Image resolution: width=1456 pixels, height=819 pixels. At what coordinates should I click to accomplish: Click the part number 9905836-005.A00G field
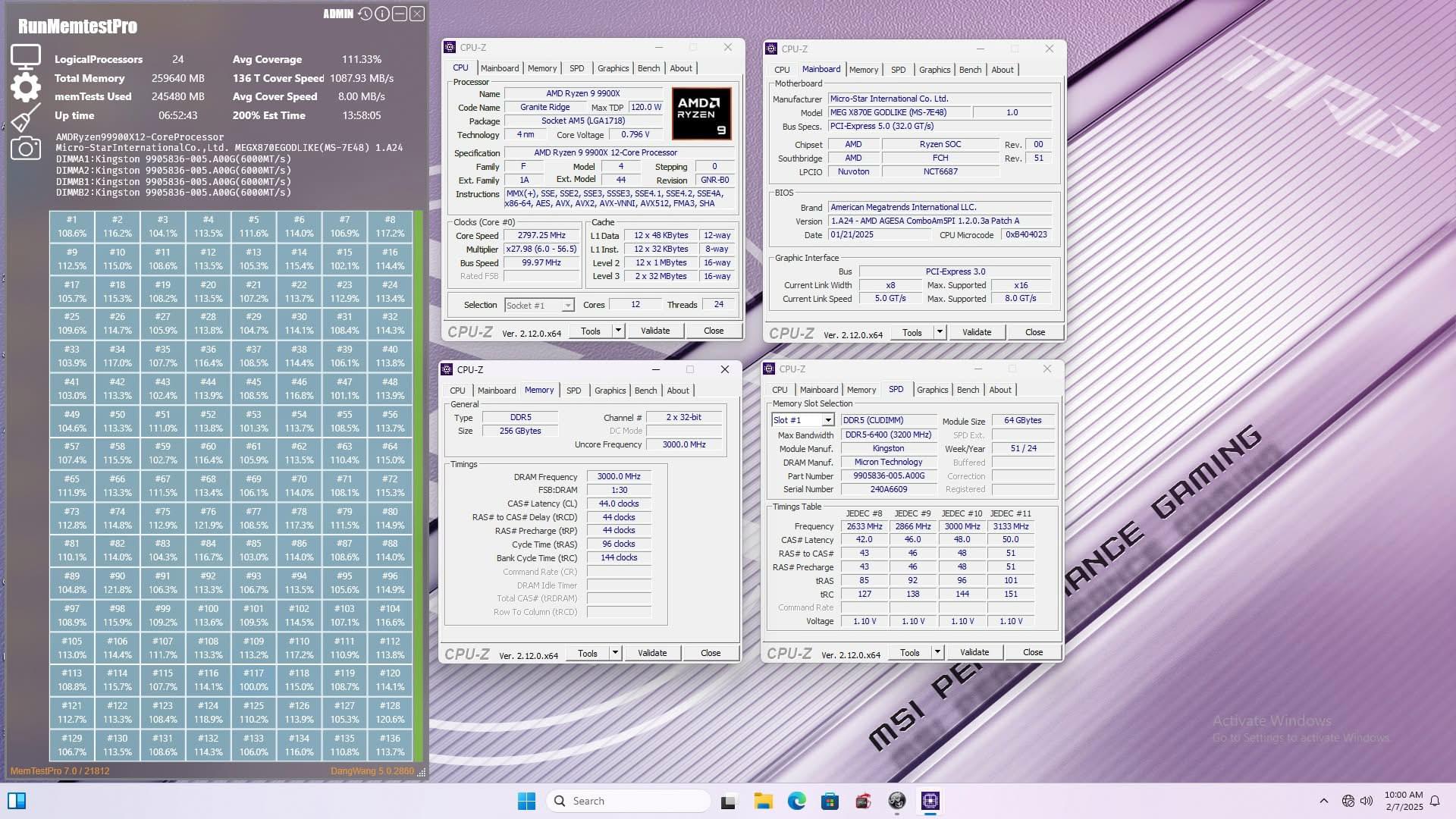click(889, 476)
